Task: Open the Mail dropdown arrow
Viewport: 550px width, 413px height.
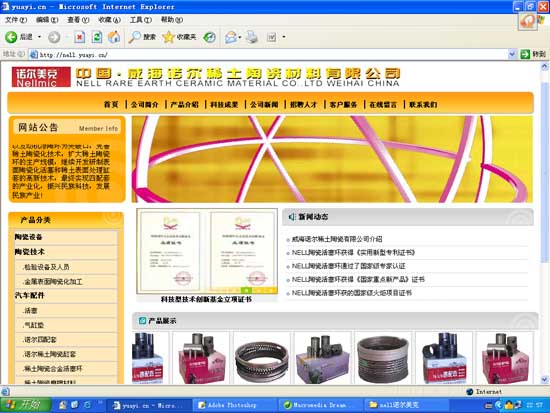Action: (240, 37)
